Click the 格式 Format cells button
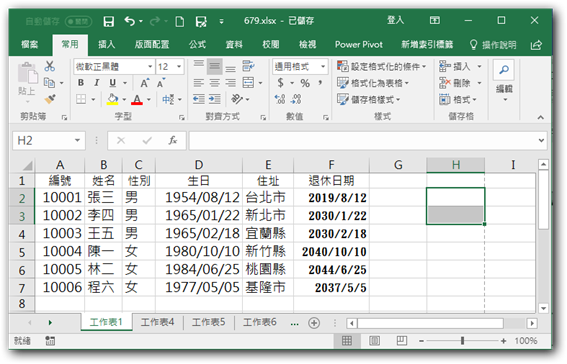Image resolution: width=567 pixels, height=364 pixels. [x=458, y=99]
